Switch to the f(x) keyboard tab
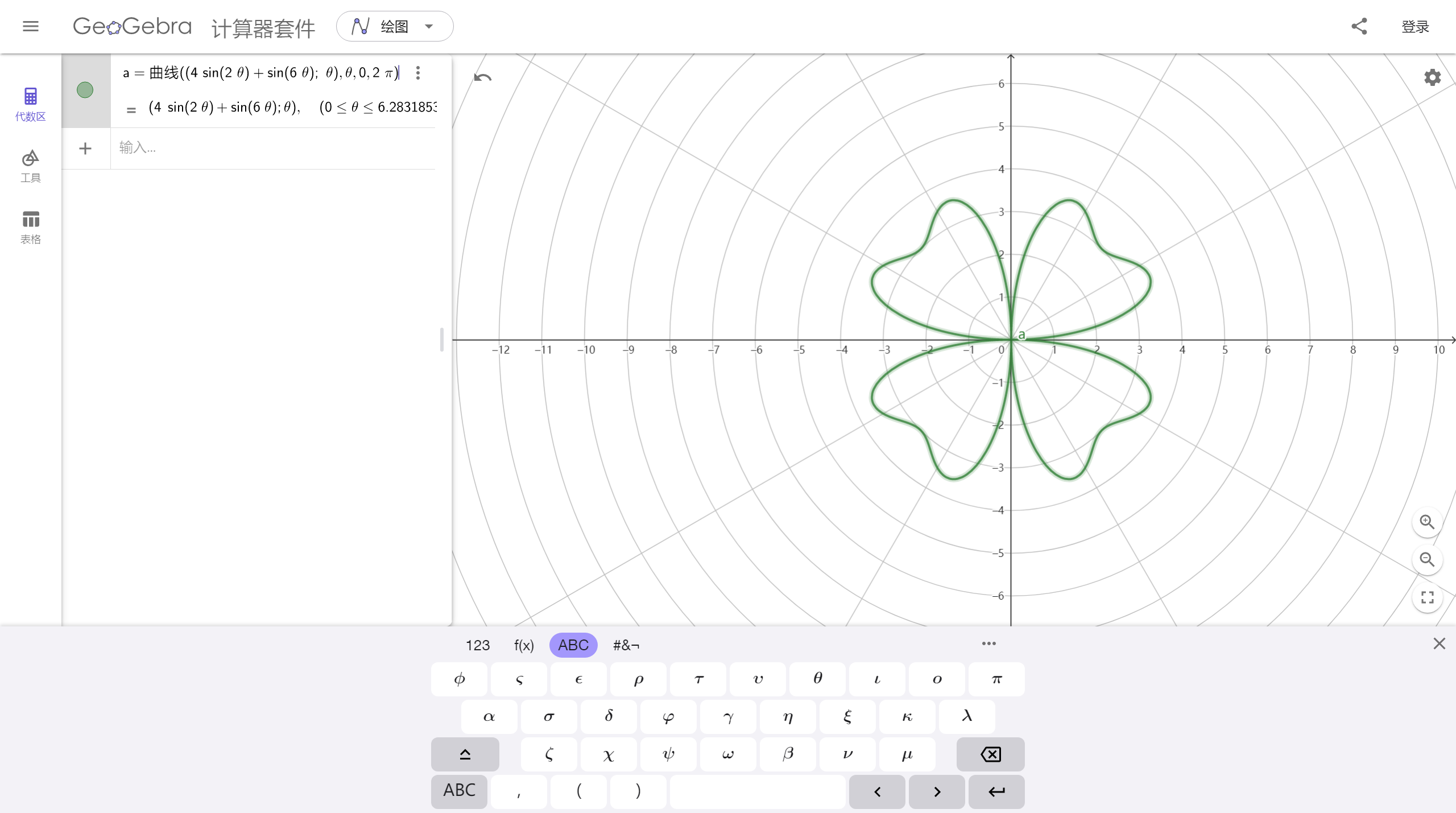This screenshot has width=1456, height=813. click(x=524, y=645)
